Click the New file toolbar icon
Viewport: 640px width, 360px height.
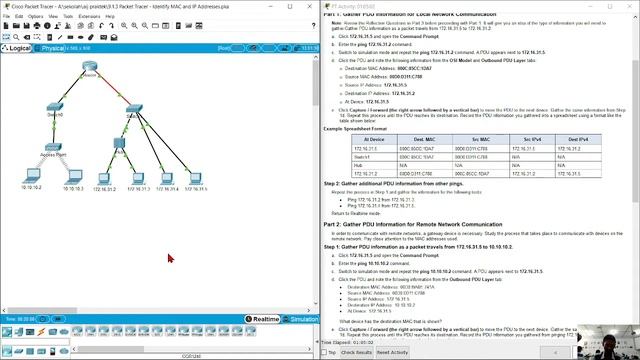pyautogui.click(x=6, y=26)
